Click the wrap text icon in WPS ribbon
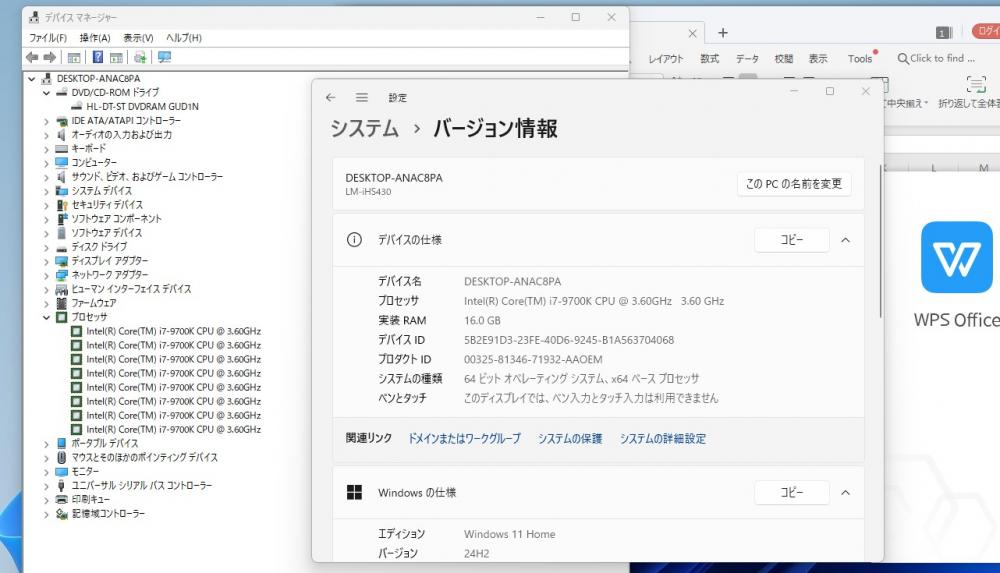Screen dimensions: 1000x573 976,84
